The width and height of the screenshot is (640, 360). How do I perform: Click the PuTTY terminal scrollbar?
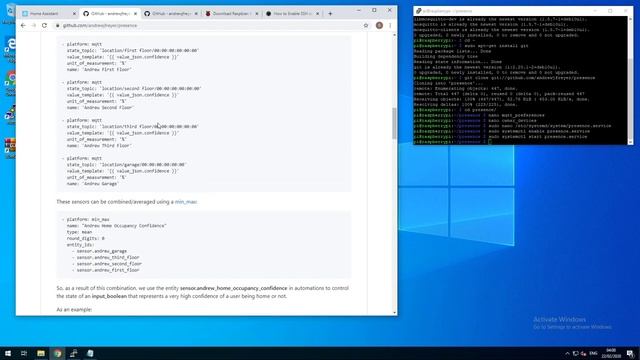[630, 80]
